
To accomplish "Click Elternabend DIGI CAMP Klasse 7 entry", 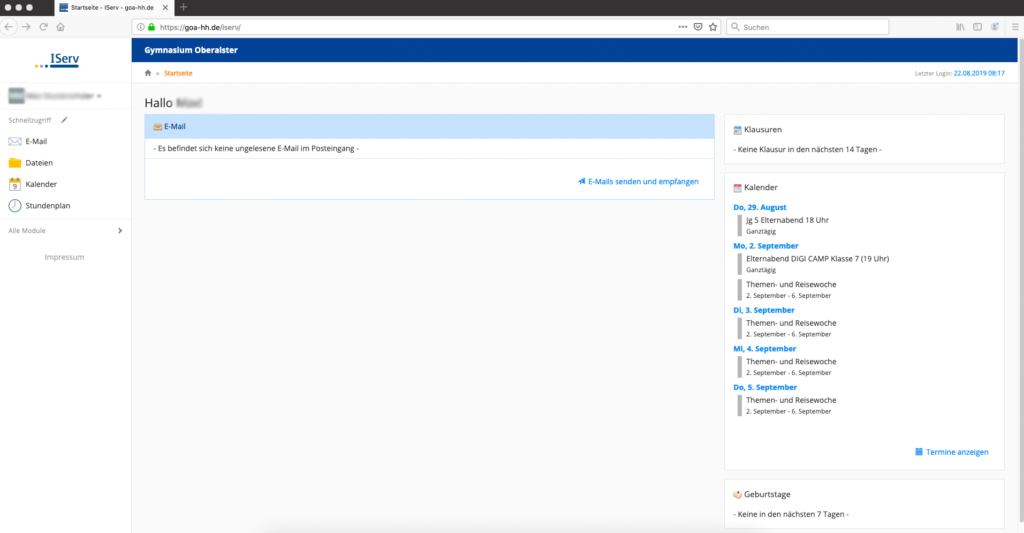I will [x=817, y=259].
